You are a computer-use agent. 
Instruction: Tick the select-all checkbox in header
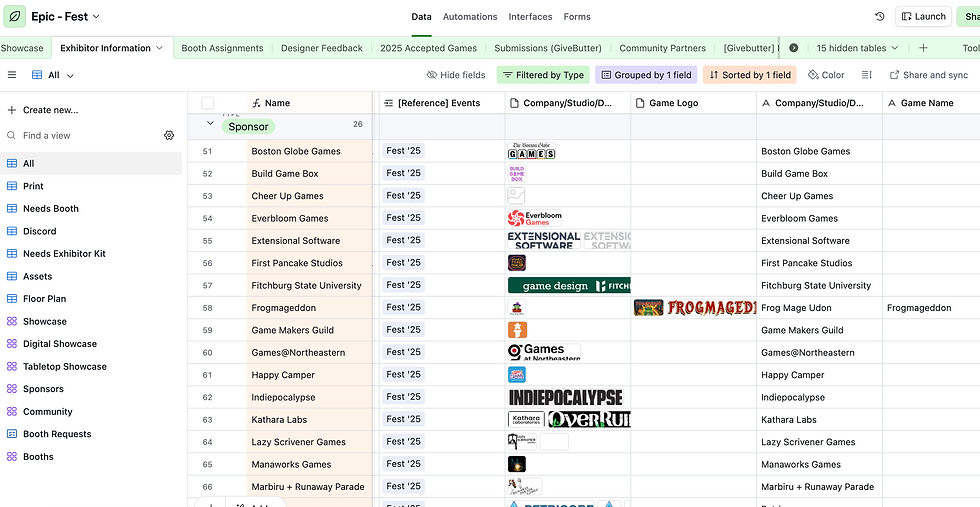(x=208, y=103)
